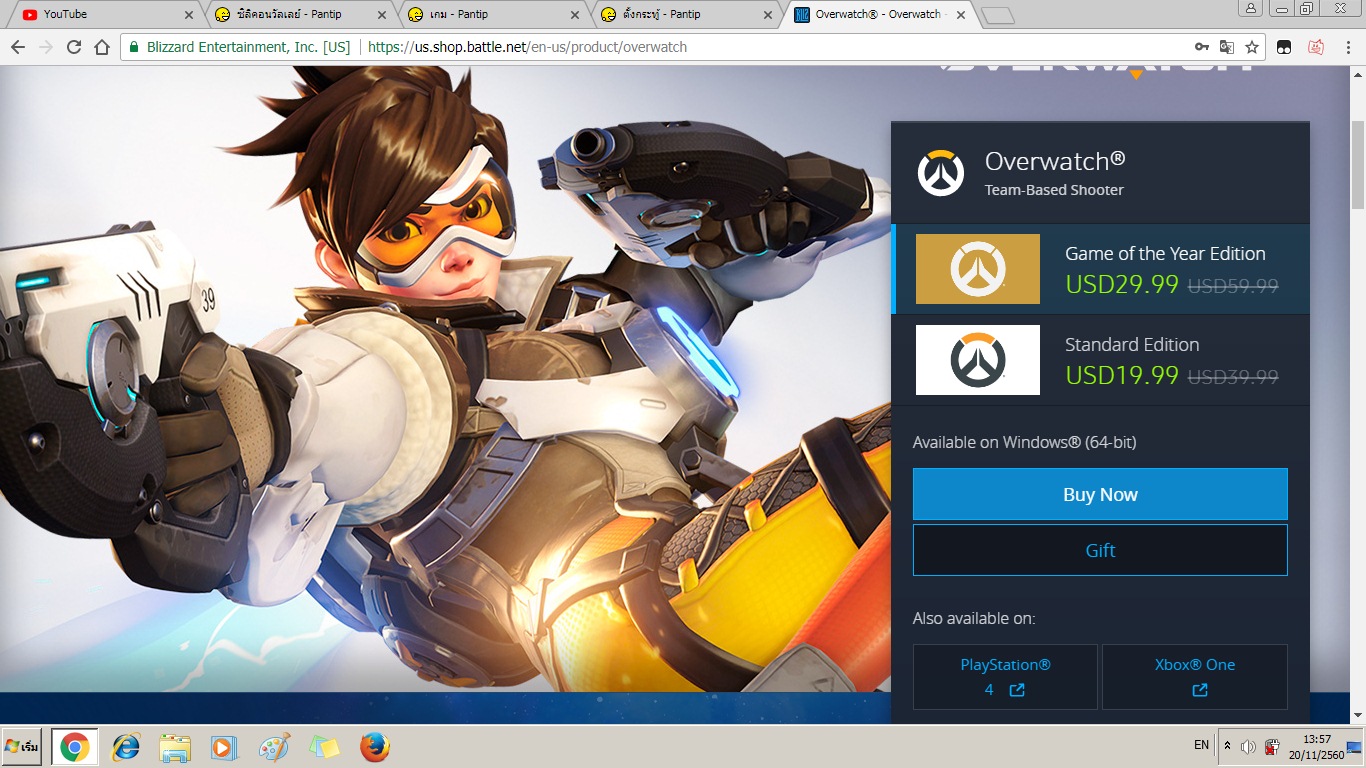The image size is (1366, 768).
Task: Click the Overwatch logo in the product panel
Action: 941,172
